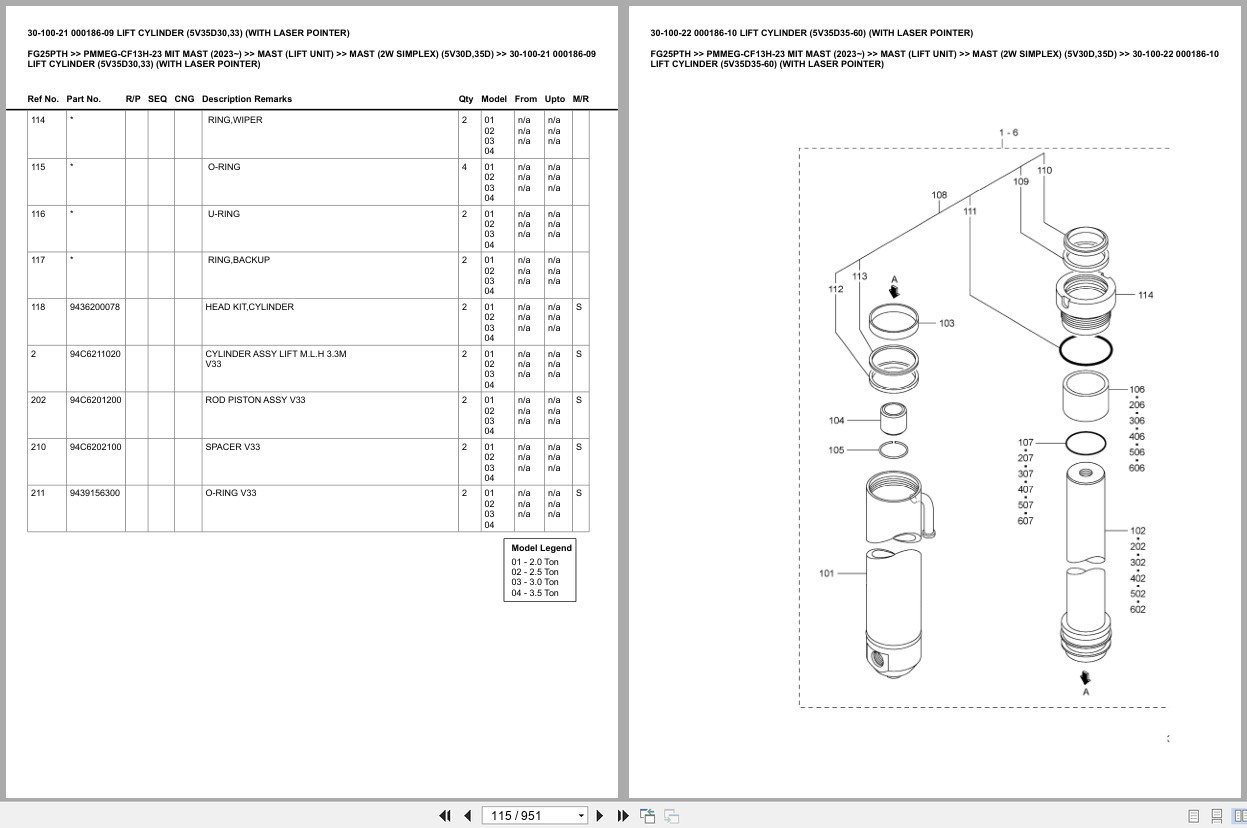Click the Model column header

[x=494, y=99]
